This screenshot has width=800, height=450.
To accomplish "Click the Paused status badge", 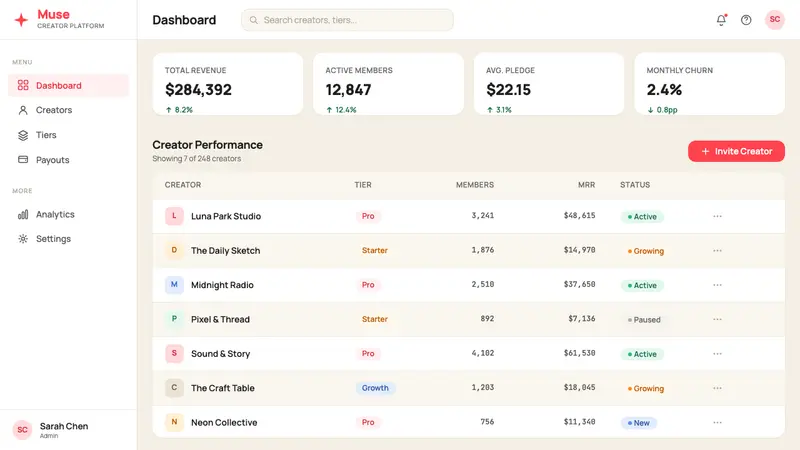I will click(644, 320).
